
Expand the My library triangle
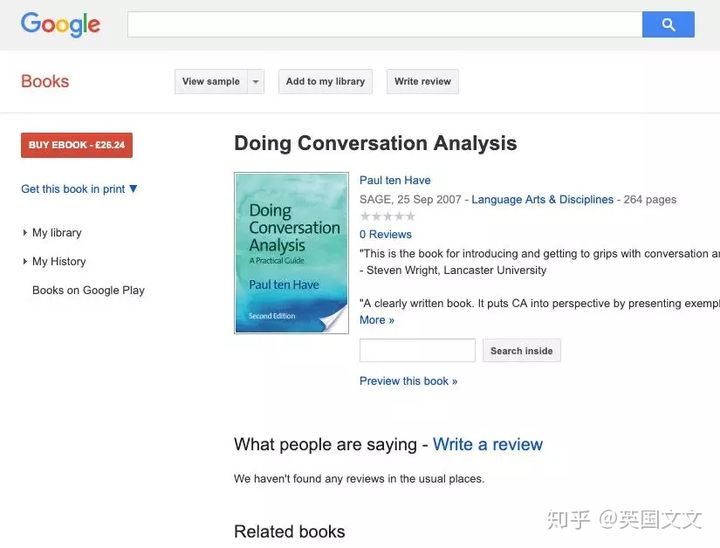coord(25,233)
